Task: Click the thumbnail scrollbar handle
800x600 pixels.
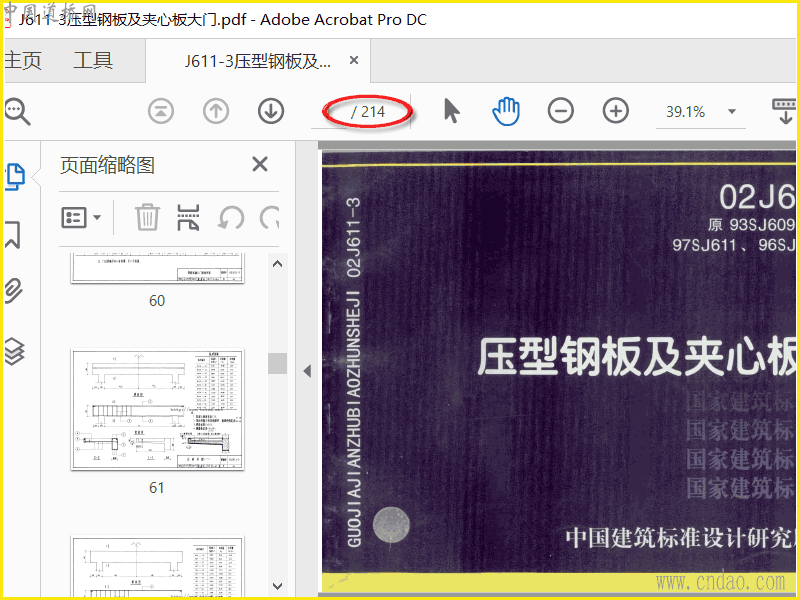Action: click(278, 363)
